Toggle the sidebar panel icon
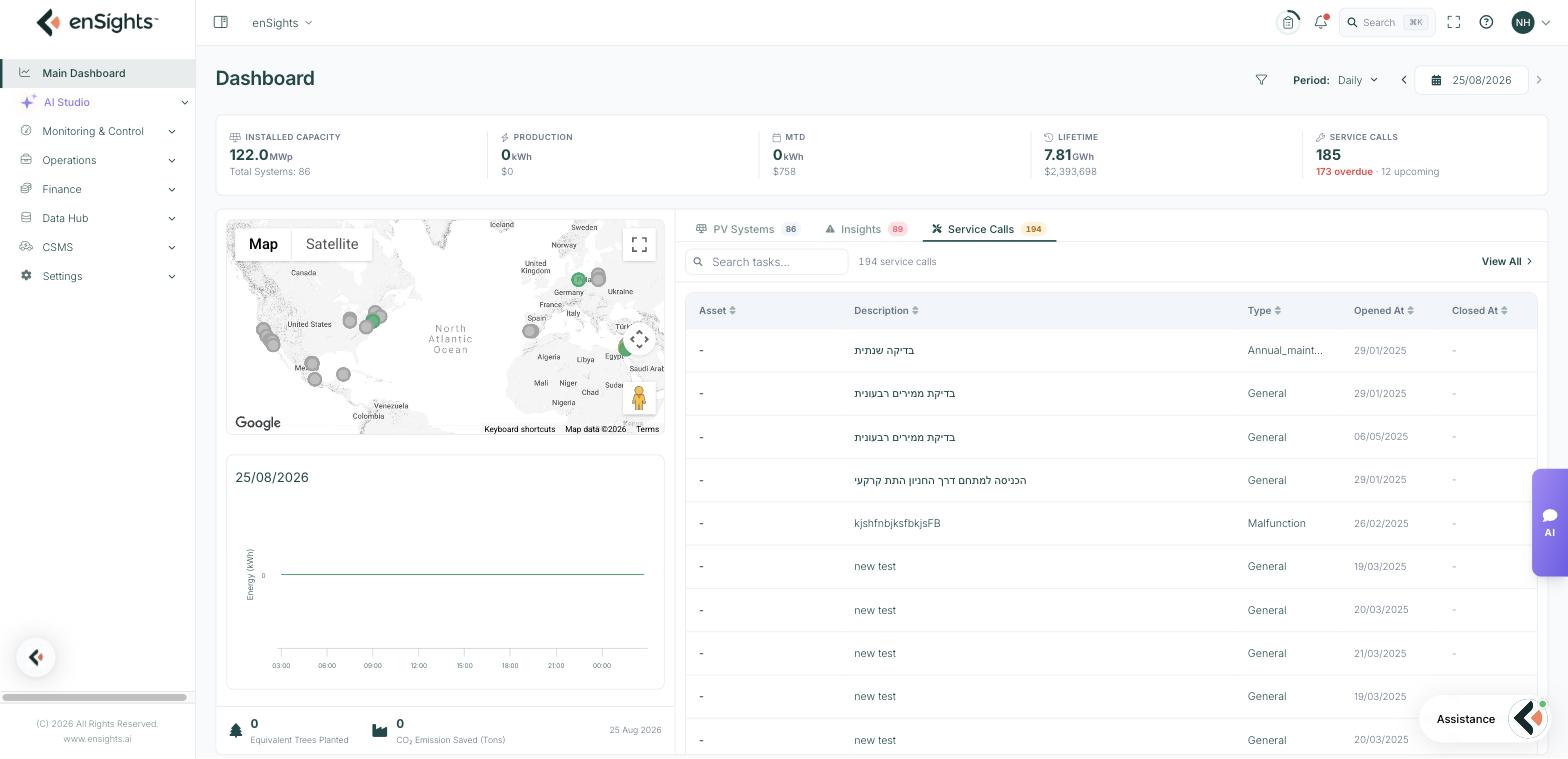The width and height of the screenshot is (1568, 759). tap(221, 22)
